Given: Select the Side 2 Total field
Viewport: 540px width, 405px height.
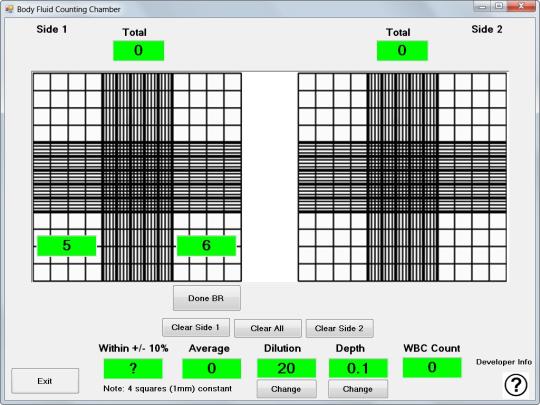Looking at the screenshot, I should (x=402, y=50).
